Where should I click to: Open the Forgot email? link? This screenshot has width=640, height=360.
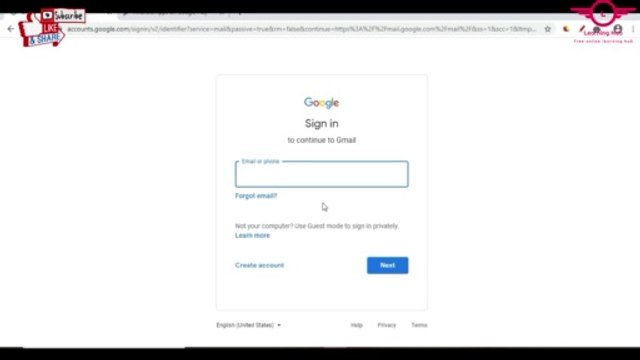[x=256, y=196]
